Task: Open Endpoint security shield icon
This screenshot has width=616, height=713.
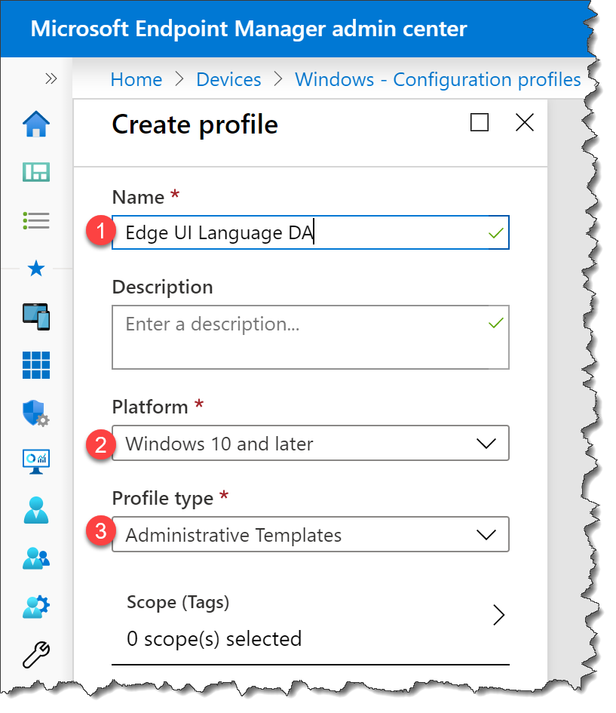Action: click(36, 413)
